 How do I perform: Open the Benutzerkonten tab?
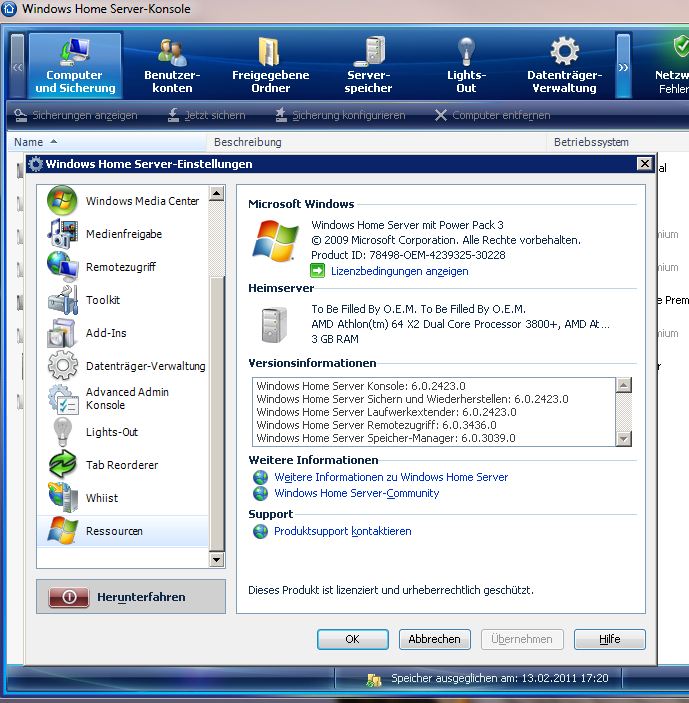click(172, 66)
